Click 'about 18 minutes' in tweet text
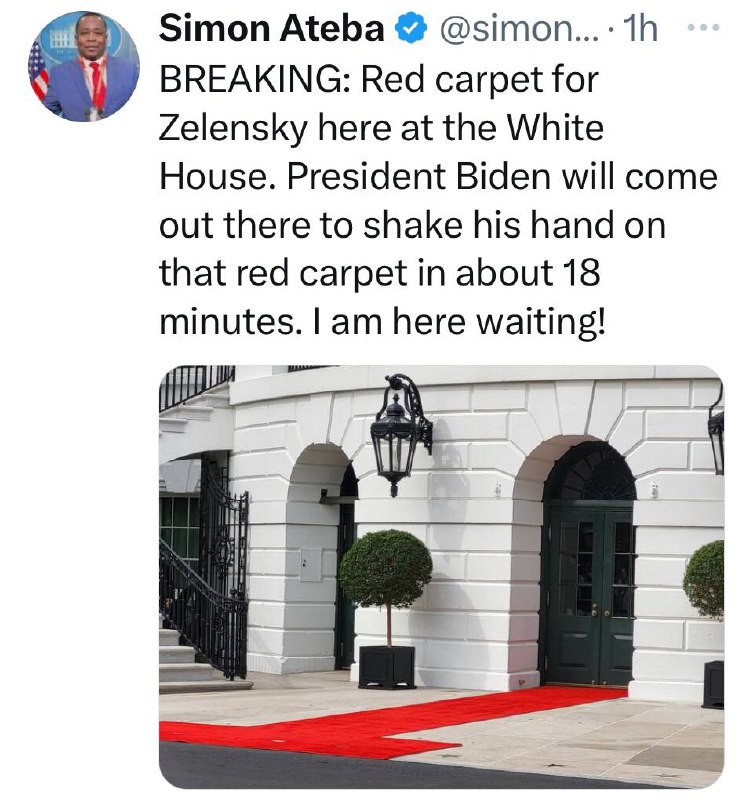753x800 pixels. 380,298
